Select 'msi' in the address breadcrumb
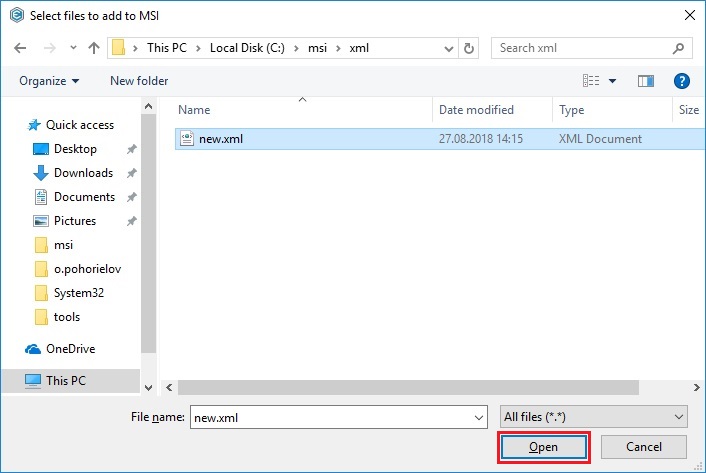The height and width of the screenshot is (473, 706). [x=317, y=48]
